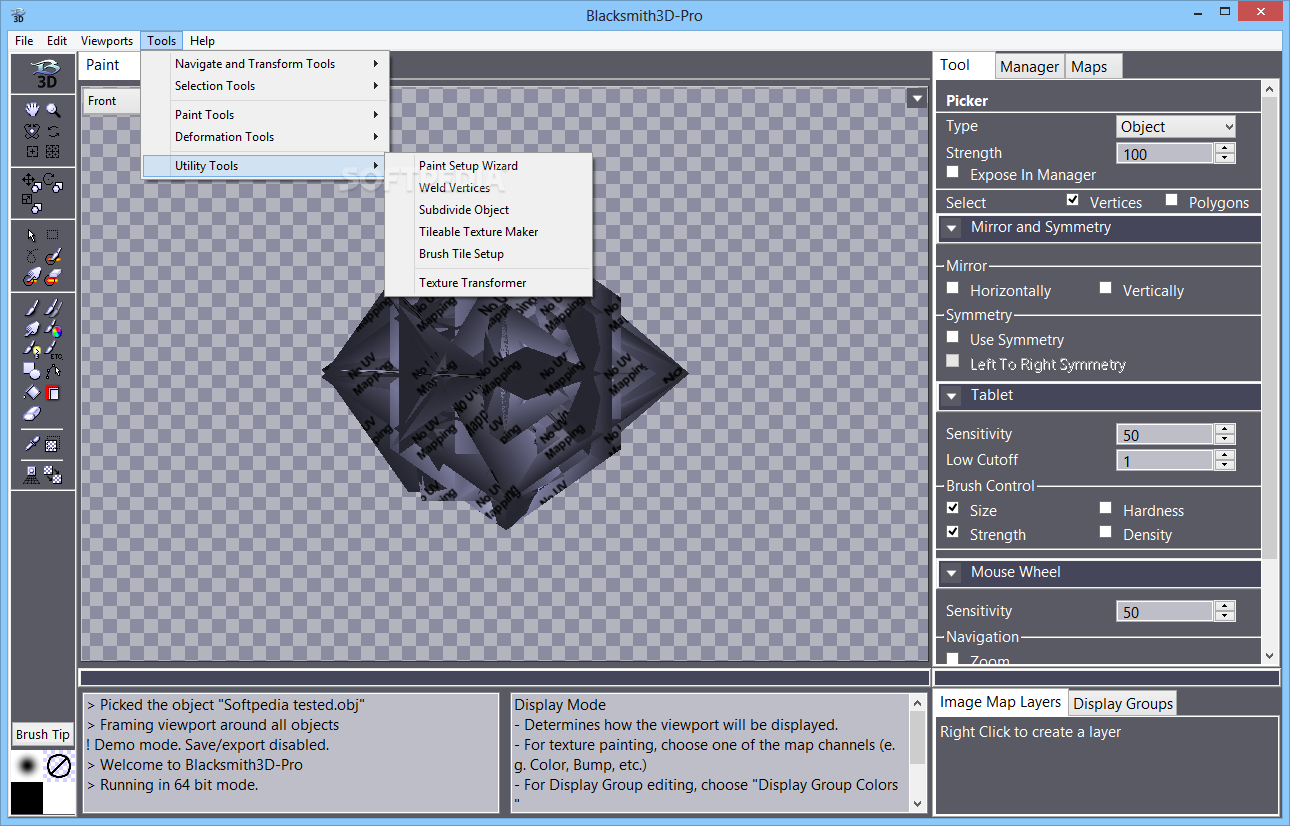
Task: Choose Paint Setup Wizard menu item
Action: point(488,166)
